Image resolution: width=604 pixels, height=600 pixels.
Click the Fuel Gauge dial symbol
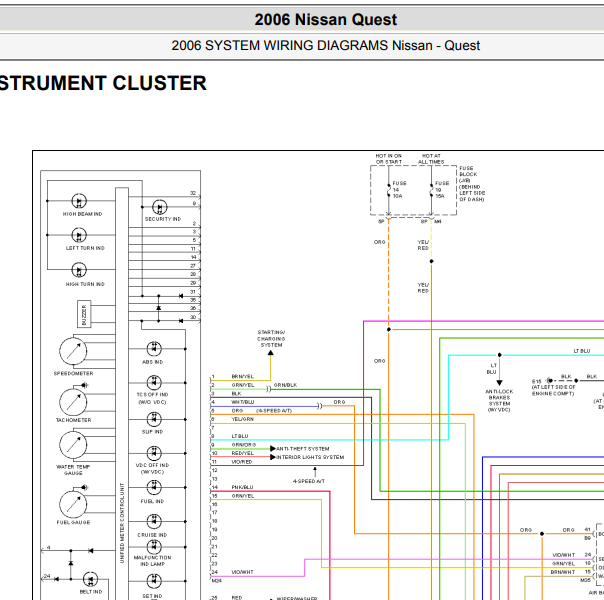[73, 504]
